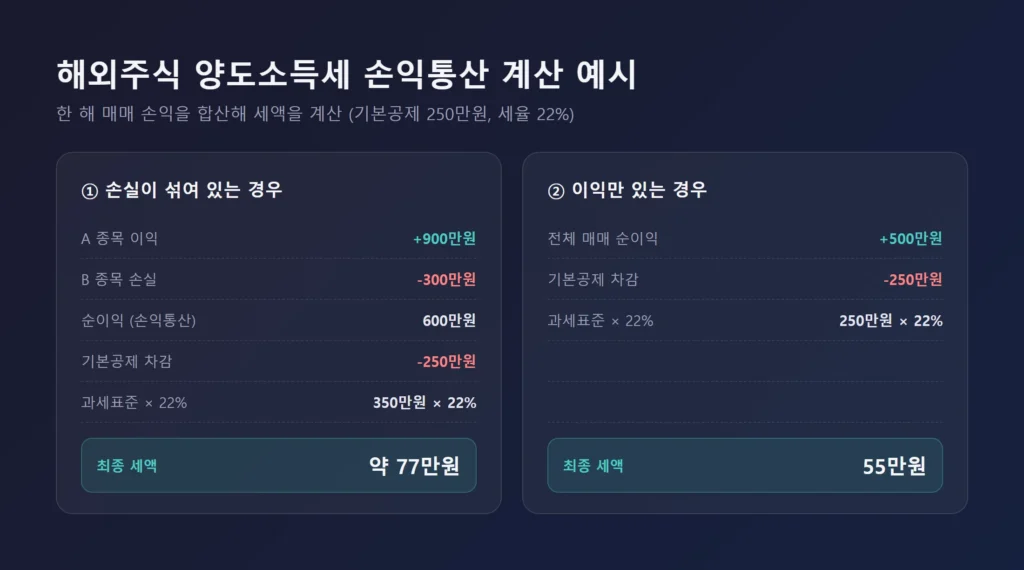This screenshot has height=570, width=1024.
Task: Click the 250만원 × 22% calculation
Action: click(891, 321)
